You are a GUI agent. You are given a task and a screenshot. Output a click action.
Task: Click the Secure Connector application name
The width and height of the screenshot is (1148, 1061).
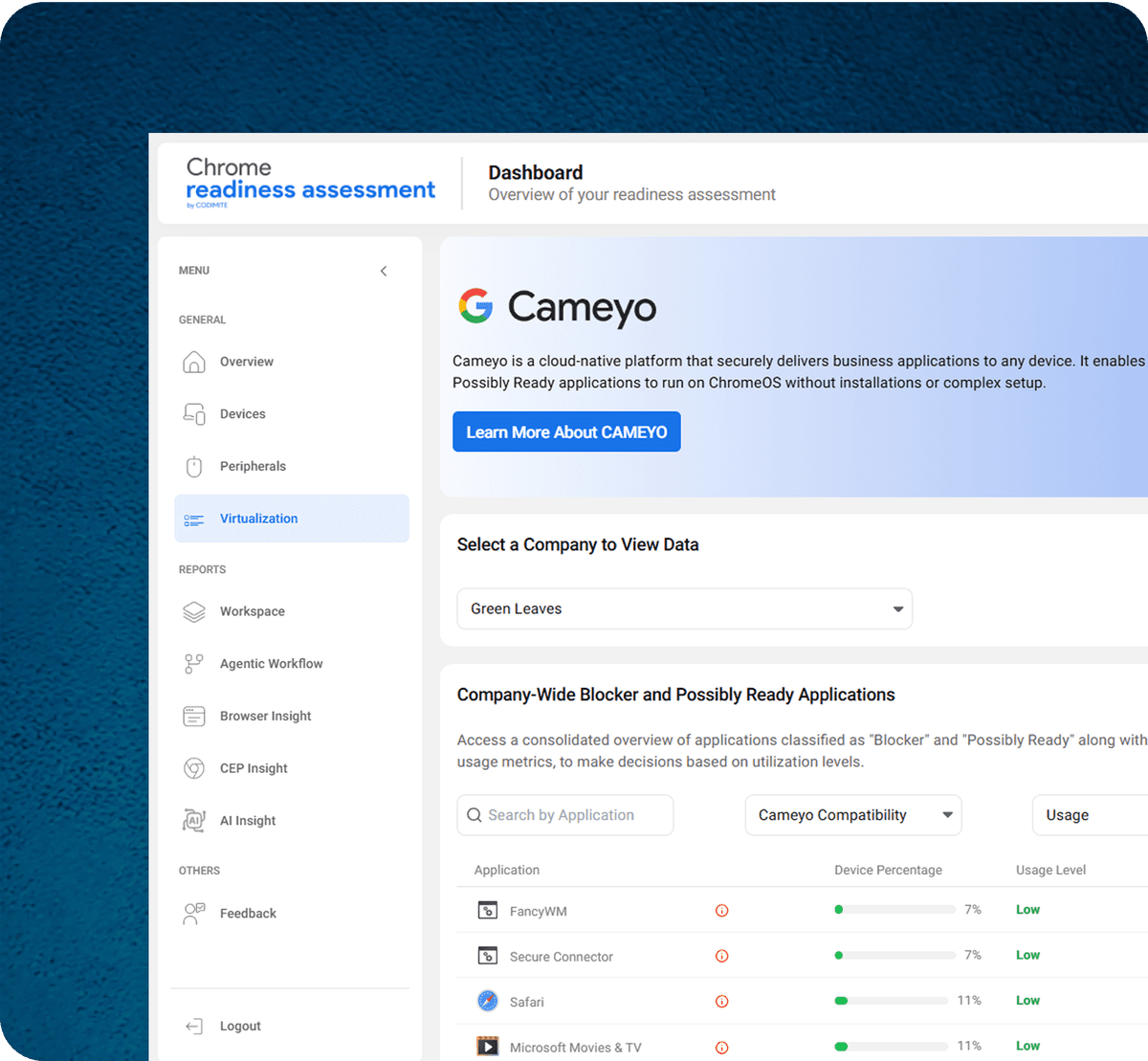562,957
